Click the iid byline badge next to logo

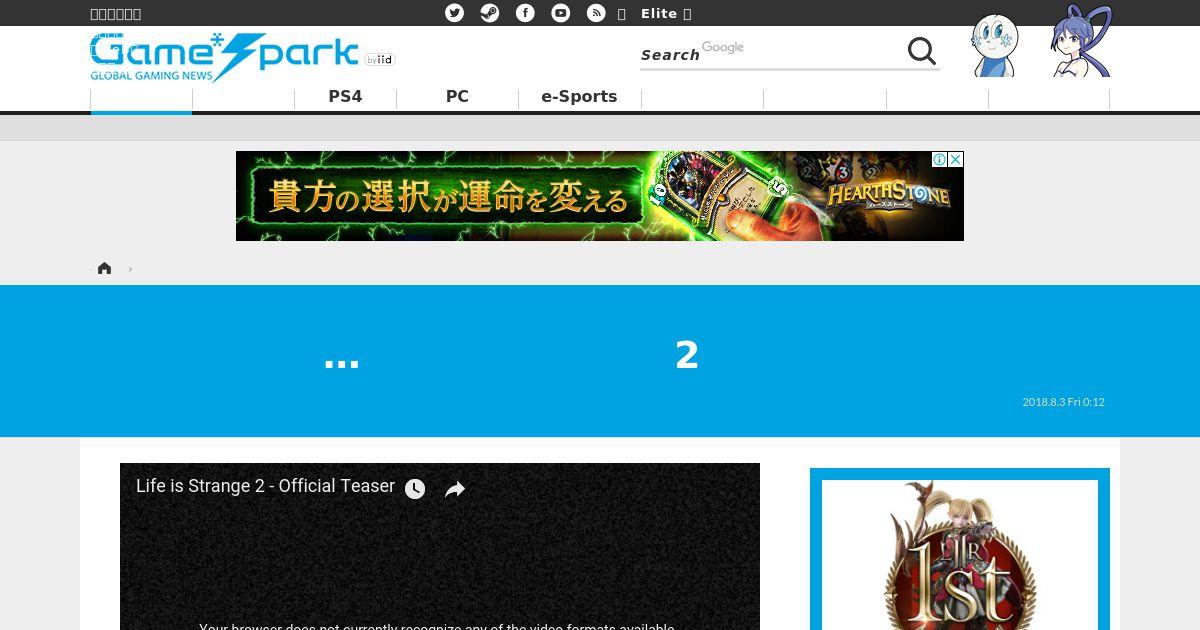click(380, 60)
